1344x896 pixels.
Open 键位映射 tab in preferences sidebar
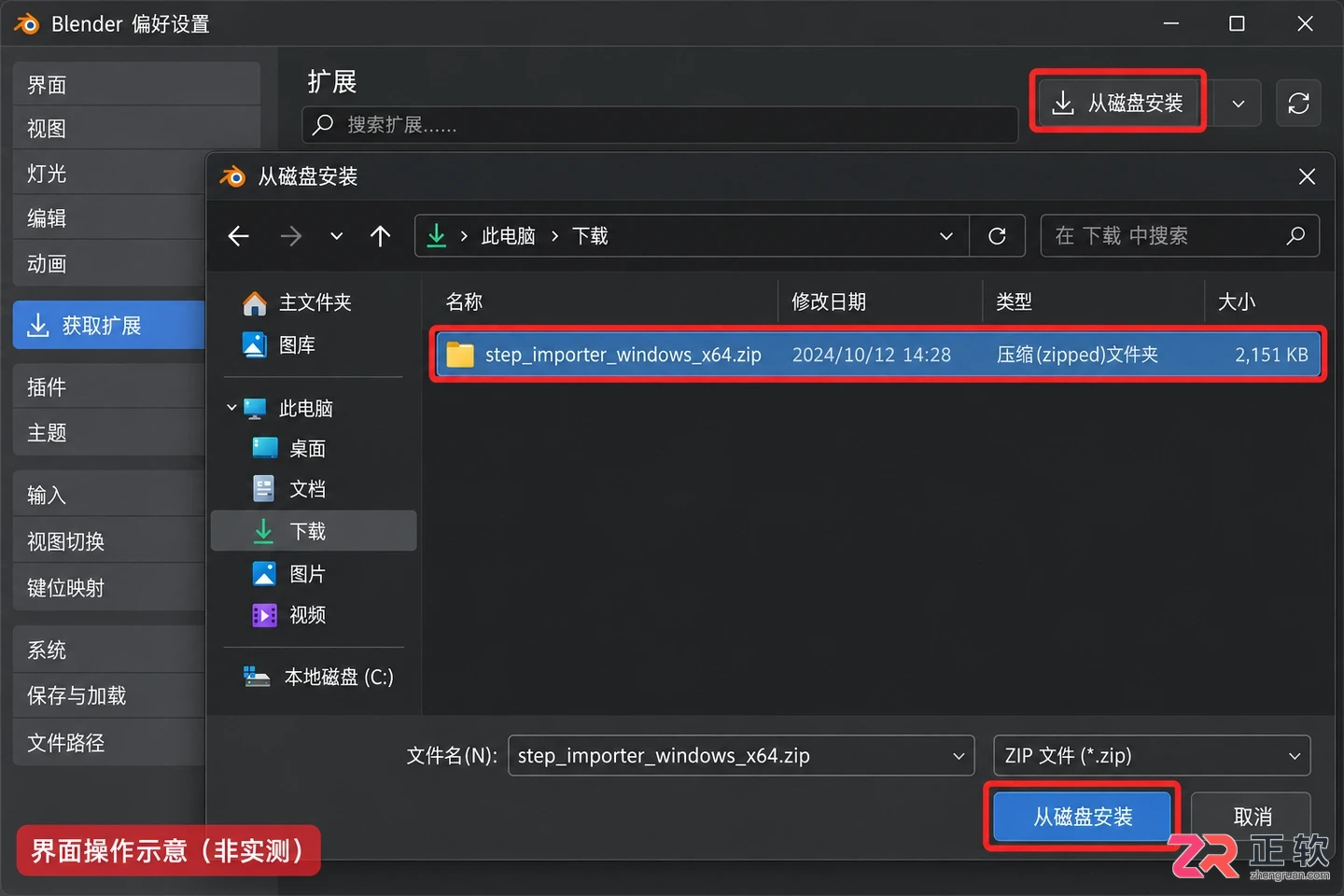tap(110, 588)
